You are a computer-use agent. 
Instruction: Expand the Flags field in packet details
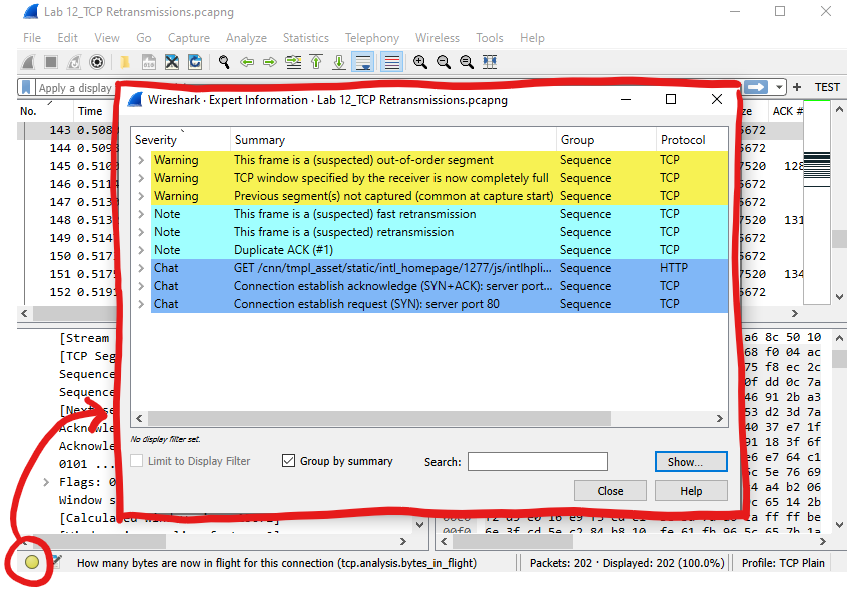click(46, 482)
